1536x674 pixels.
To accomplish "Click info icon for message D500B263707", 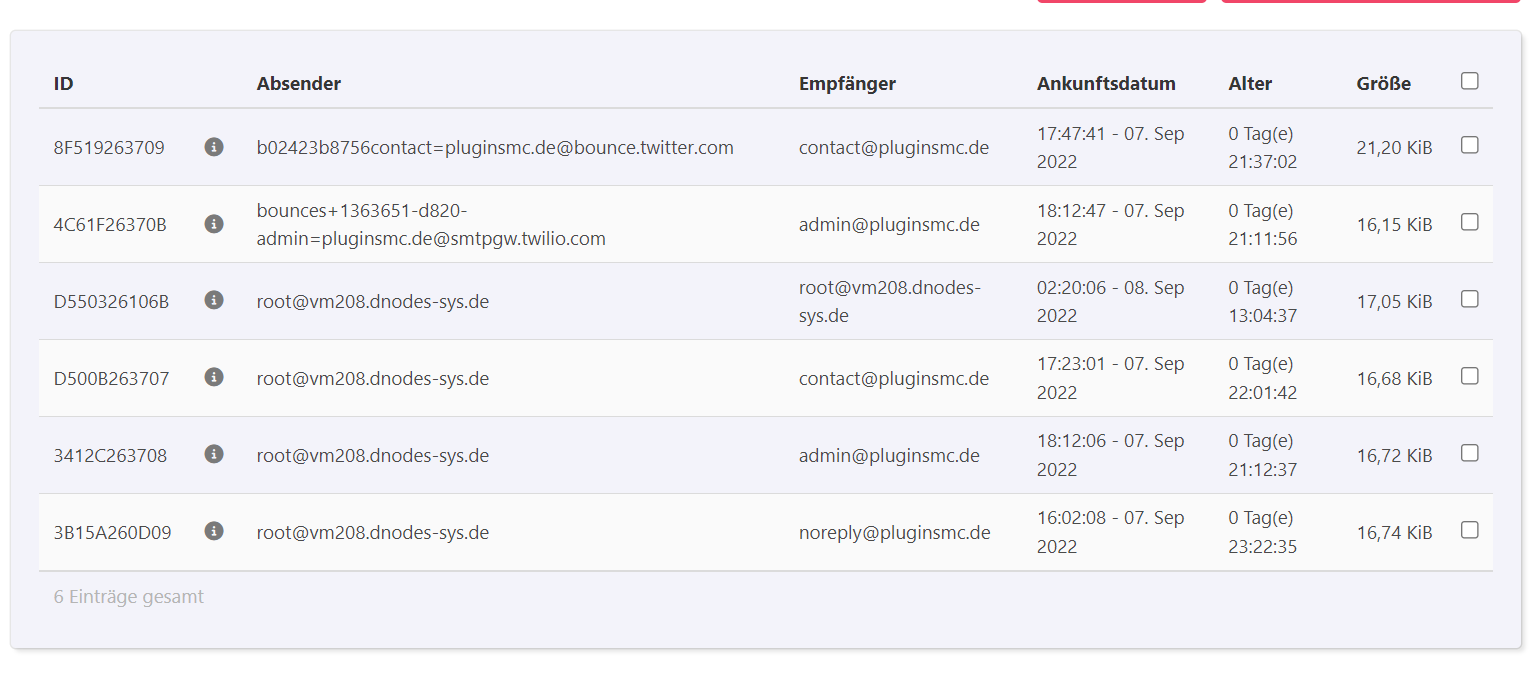I will [x=213, y=377].
